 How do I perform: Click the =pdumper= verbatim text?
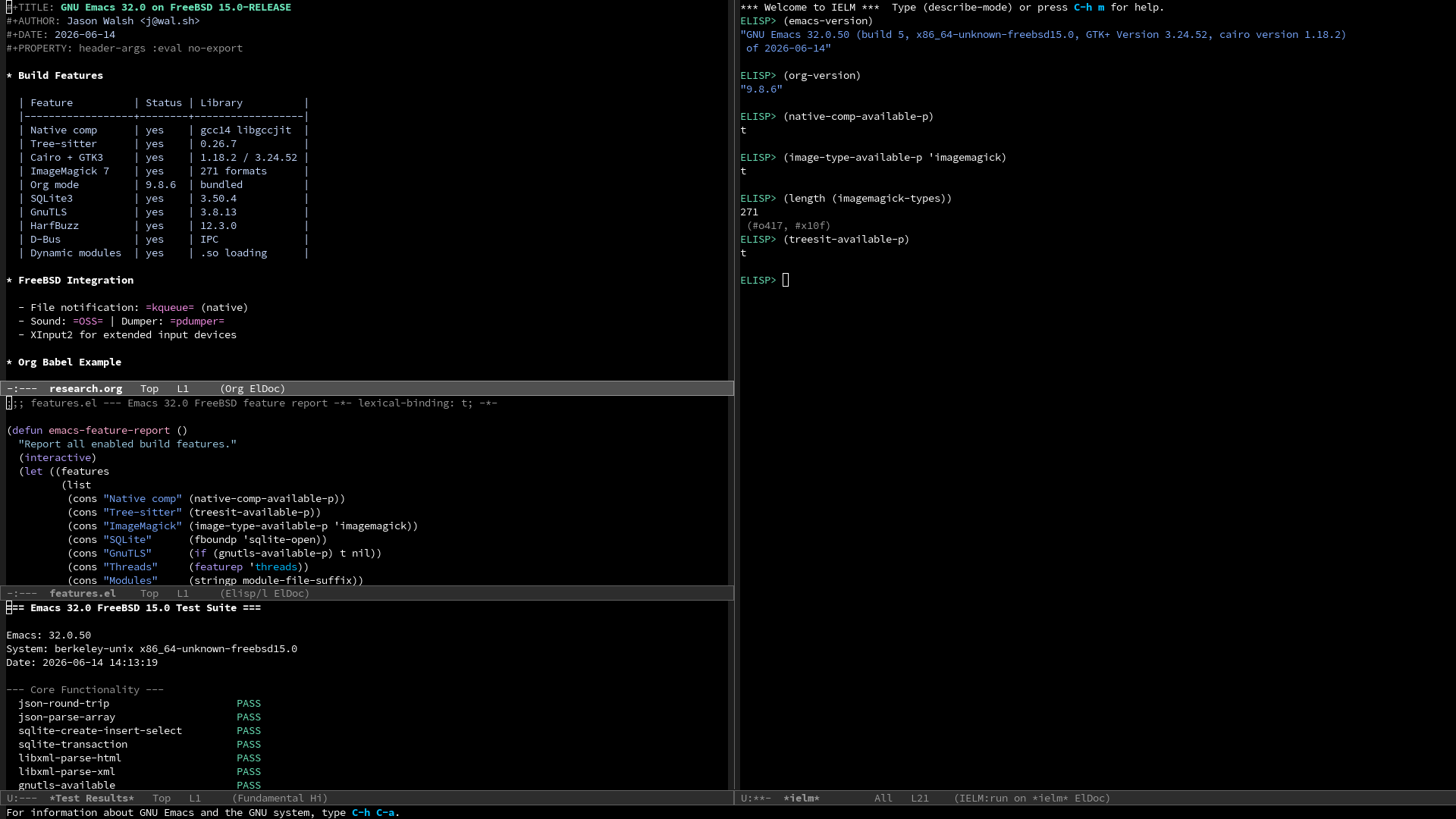click(197, 321)
